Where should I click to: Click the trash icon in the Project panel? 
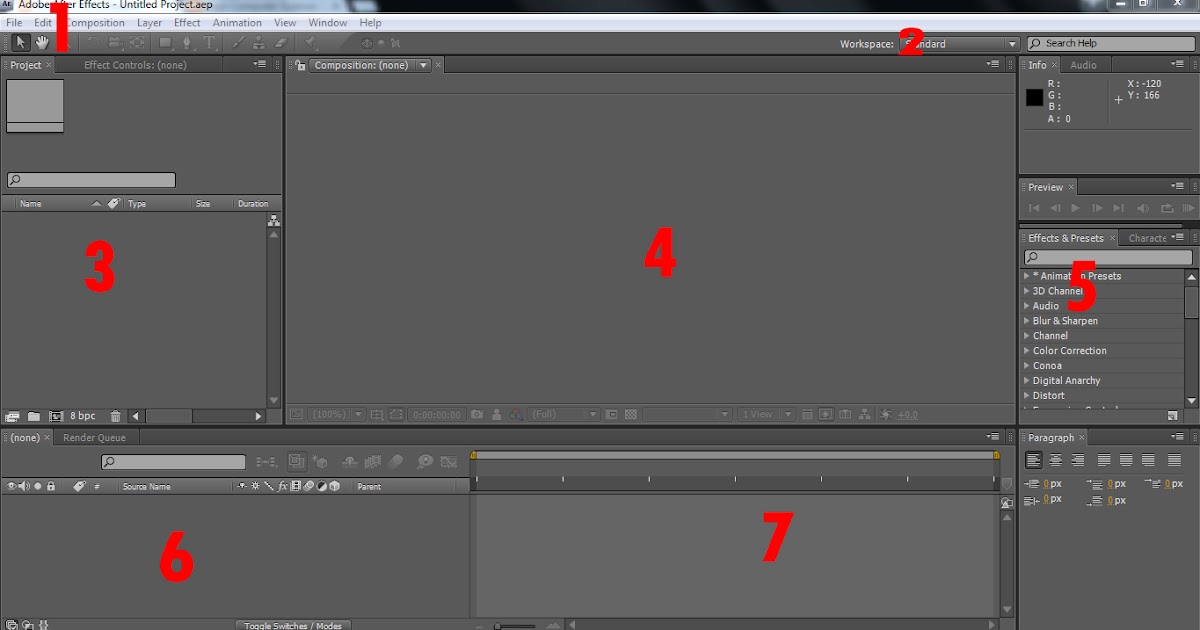point(115,415)
